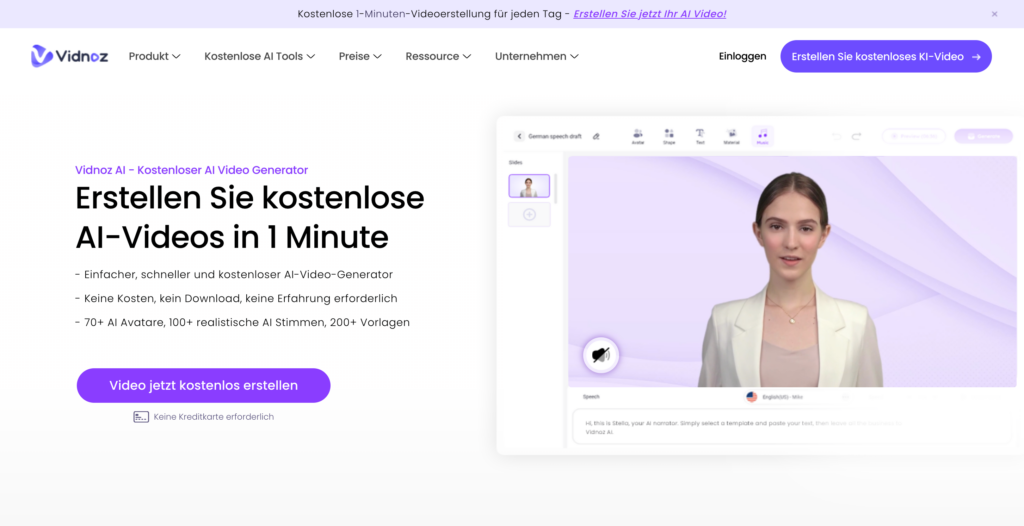This screenshot has height=526, width=1024.
Task: Click the Vidnoz AI - Kostenloser AI Video Generator text
Action: (191, 170)
